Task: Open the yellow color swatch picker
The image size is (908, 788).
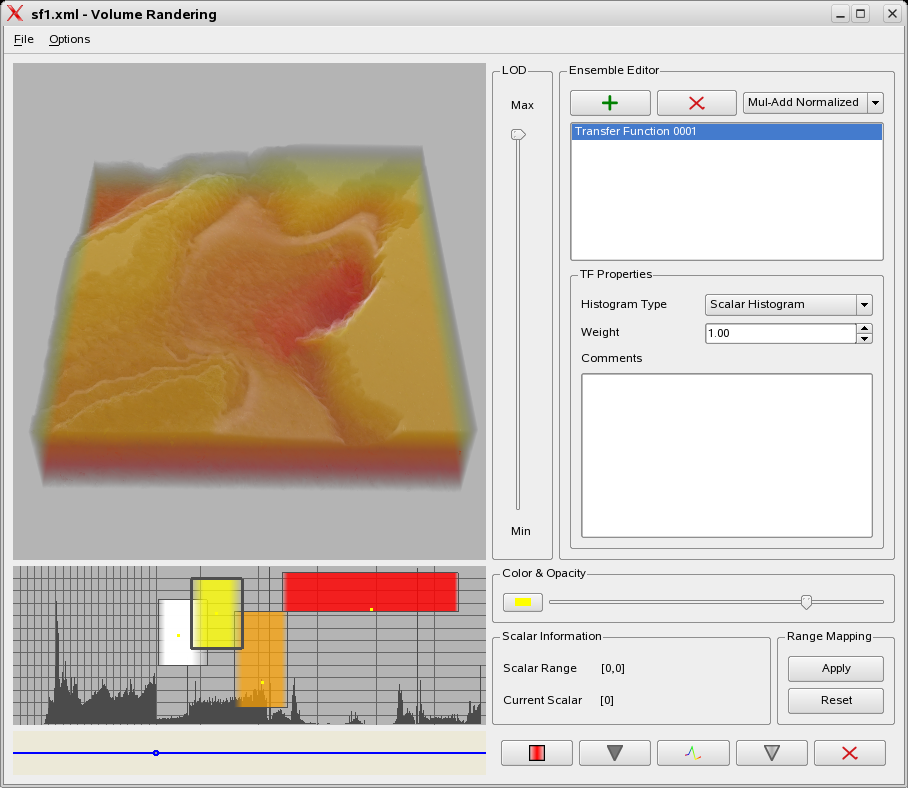Action: (x=523, y=602)
